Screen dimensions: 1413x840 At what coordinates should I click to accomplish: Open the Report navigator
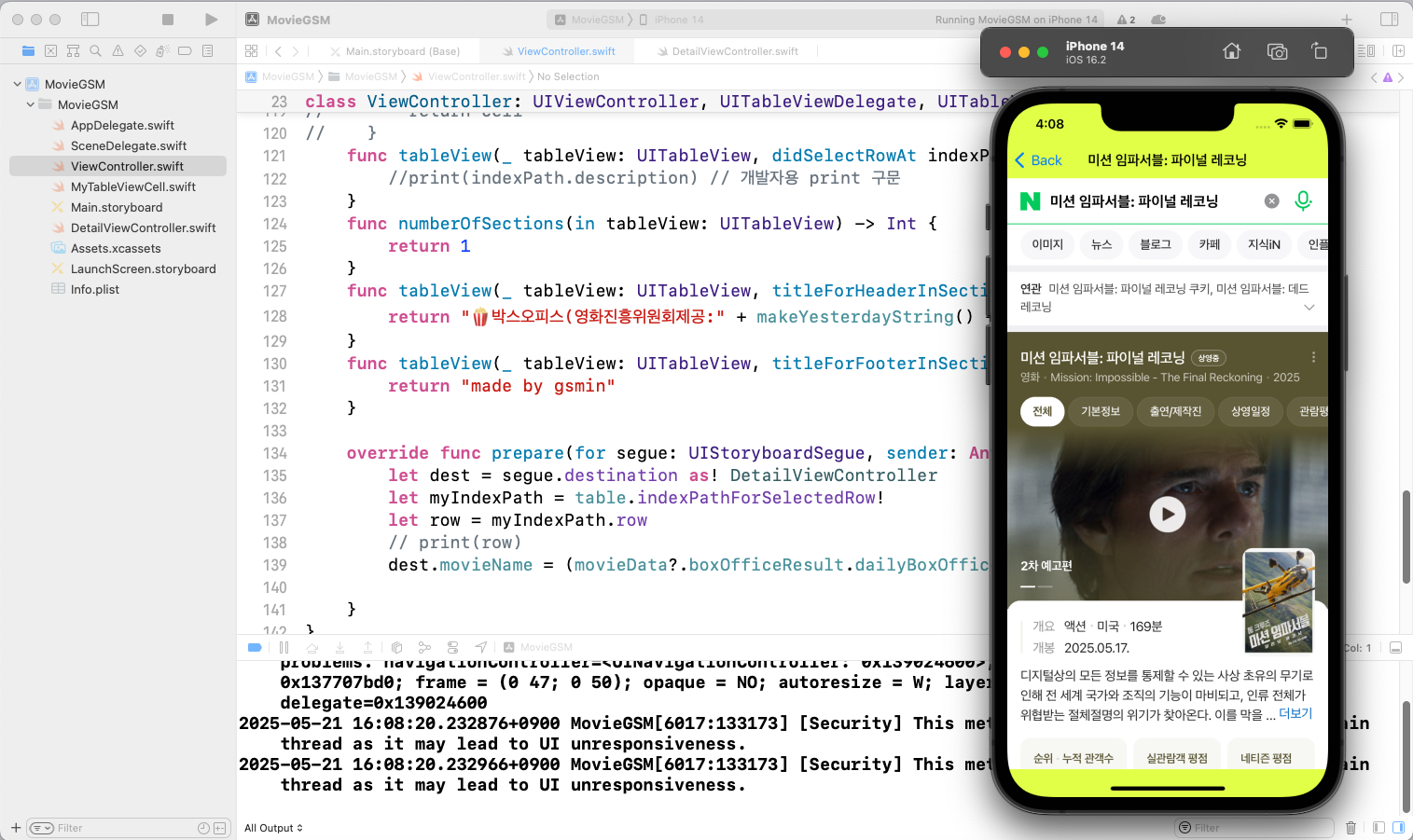click(x=207, y=51)
